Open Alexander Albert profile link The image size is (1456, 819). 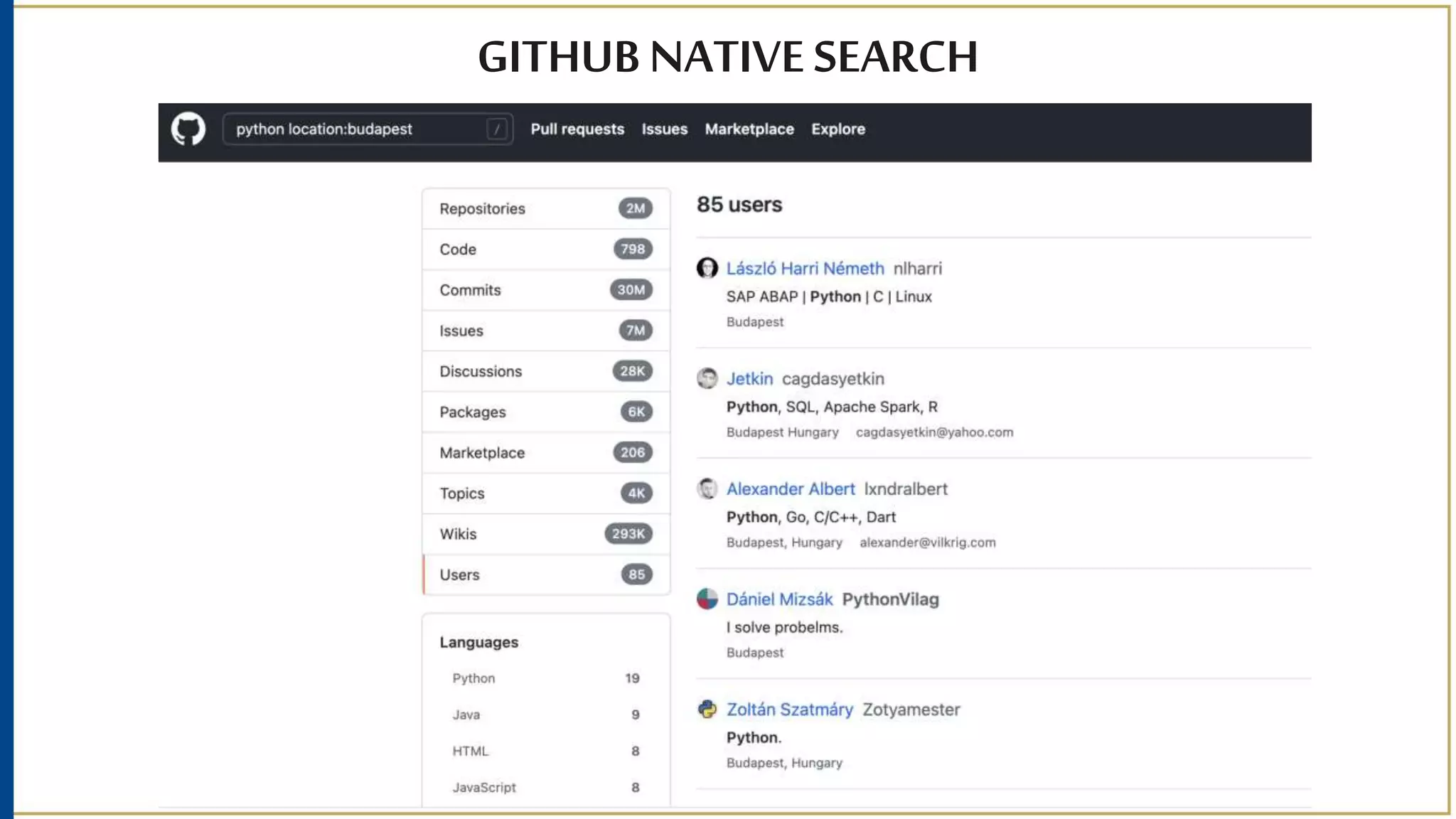pyautogui.click(x=791, y=489)
